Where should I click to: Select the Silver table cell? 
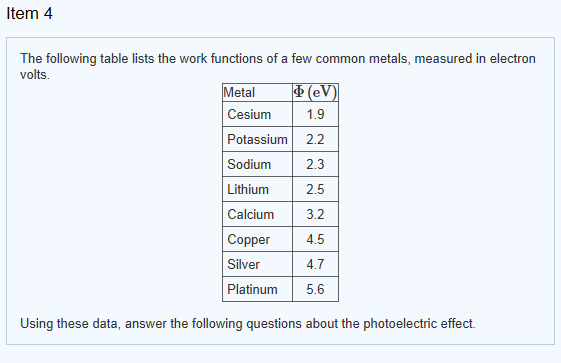[x=257, y=264]
